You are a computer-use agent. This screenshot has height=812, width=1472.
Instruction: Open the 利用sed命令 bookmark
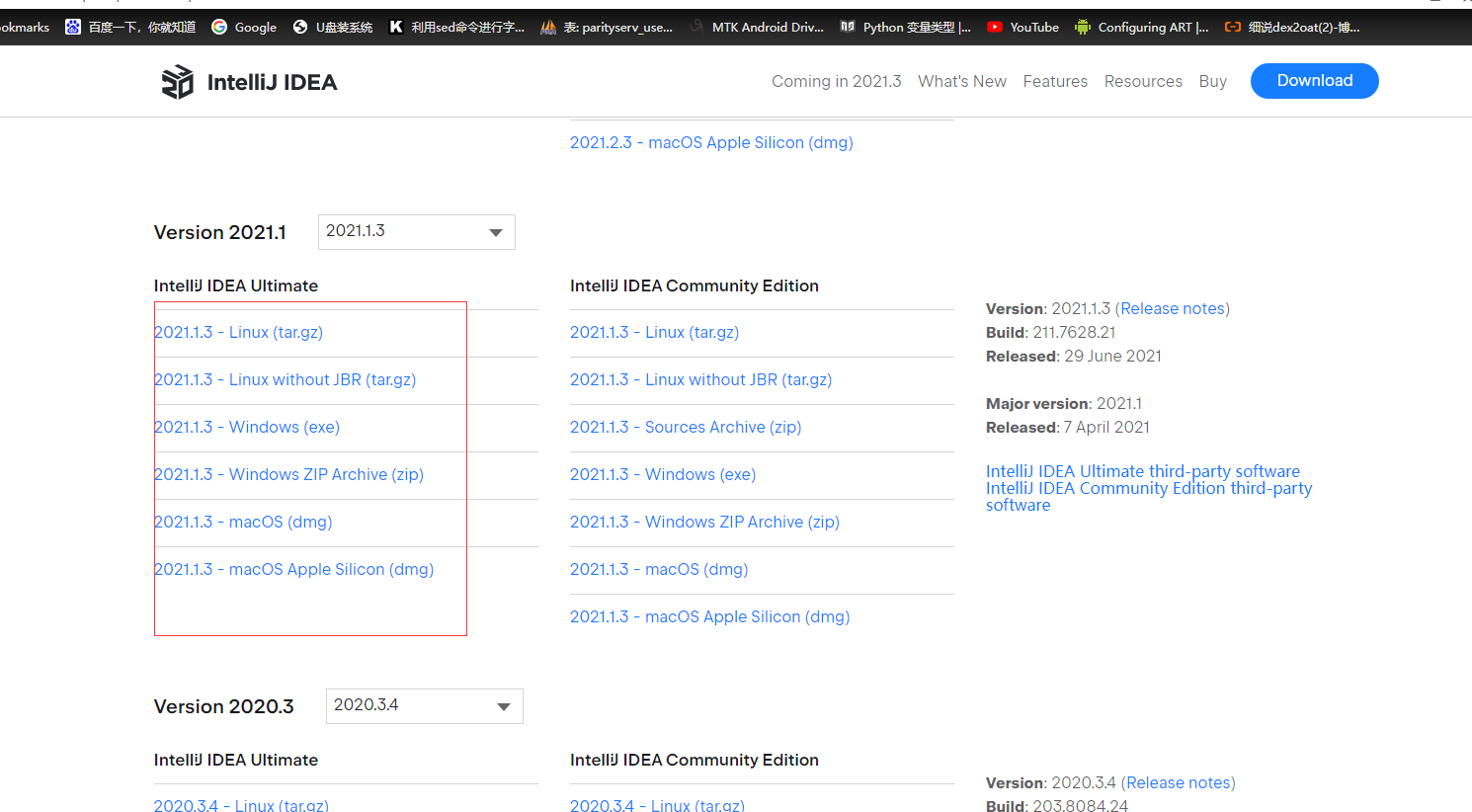(x=456, y=27)
